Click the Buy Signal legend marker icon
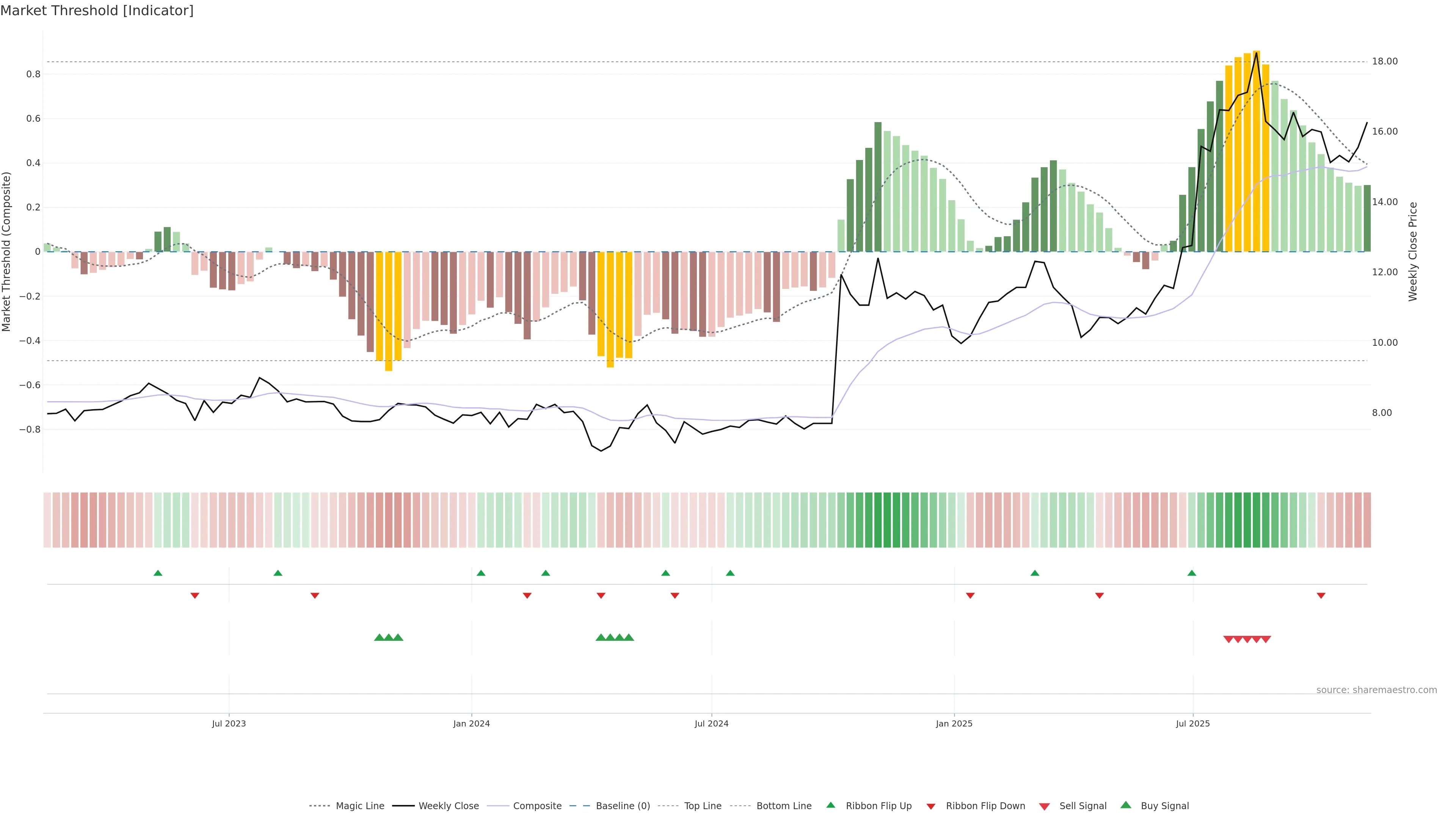The height and width of the screenshot is (819, 1456). (x=1125, y=805)
